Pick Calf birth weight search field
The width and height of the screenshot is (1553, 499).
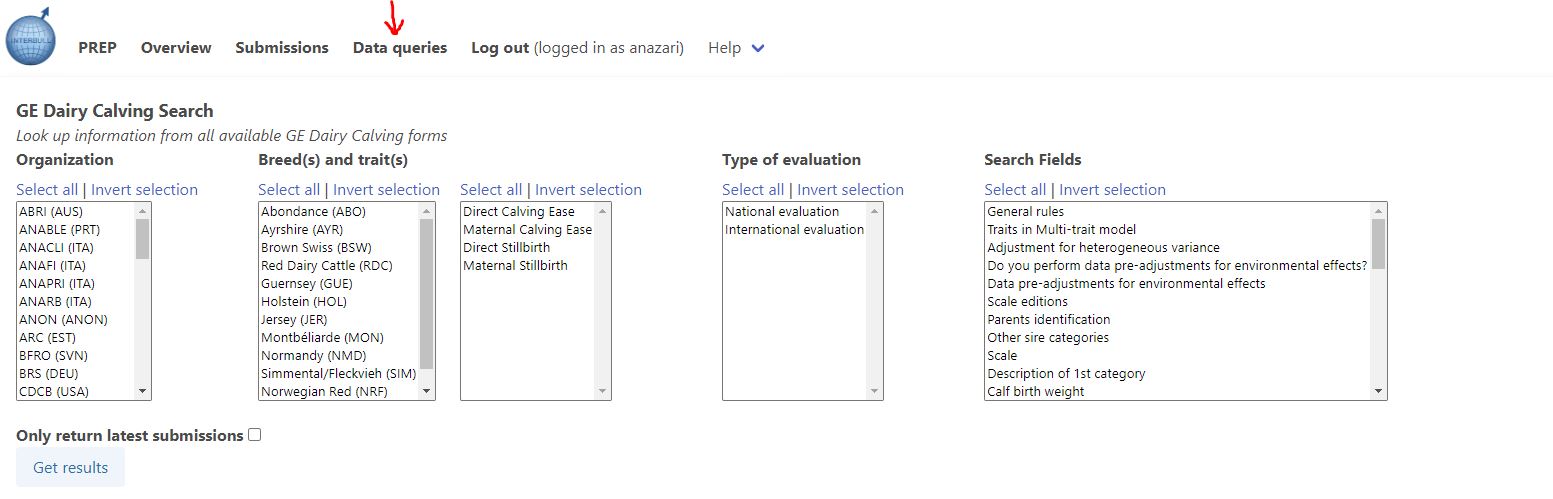pyautogui.click(x=1035, y=392)
